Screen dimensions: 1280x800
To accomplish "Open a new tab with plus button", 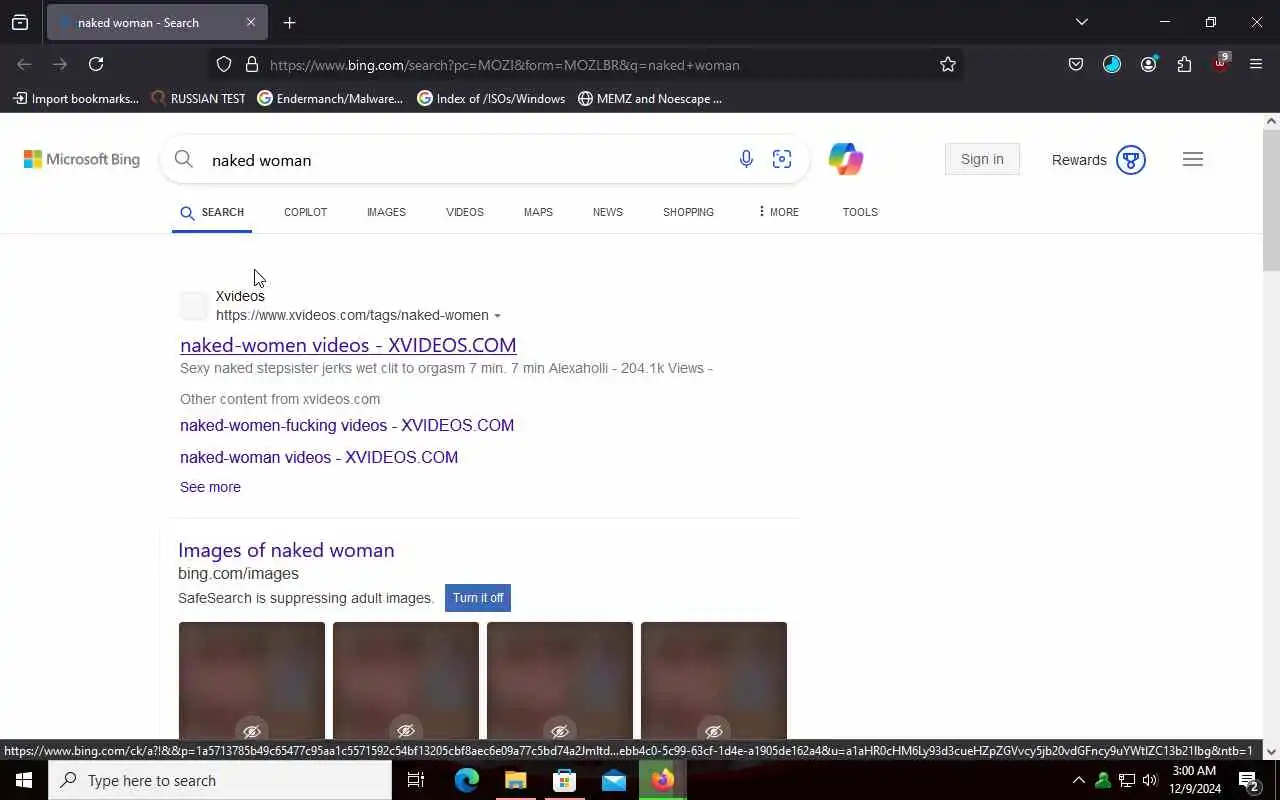I will tap(289, 22).
